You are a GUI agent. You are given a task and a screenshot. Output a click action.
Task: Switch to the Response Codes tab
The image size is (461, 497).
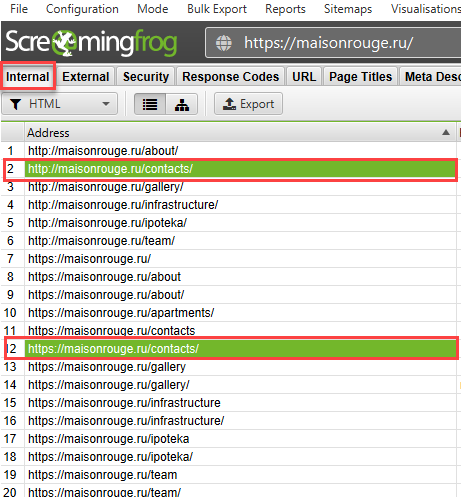tap(230, 77)
